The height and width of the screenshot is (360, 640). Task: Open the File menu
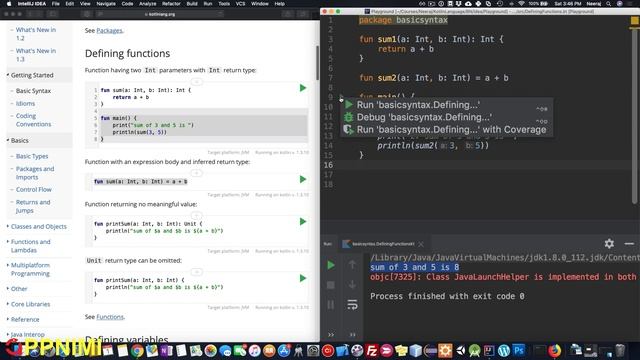(56, 4)
